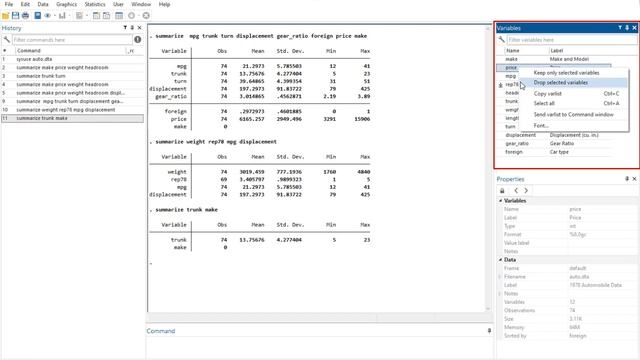Expand the Filename row in Properties

(x=500, y=277)
